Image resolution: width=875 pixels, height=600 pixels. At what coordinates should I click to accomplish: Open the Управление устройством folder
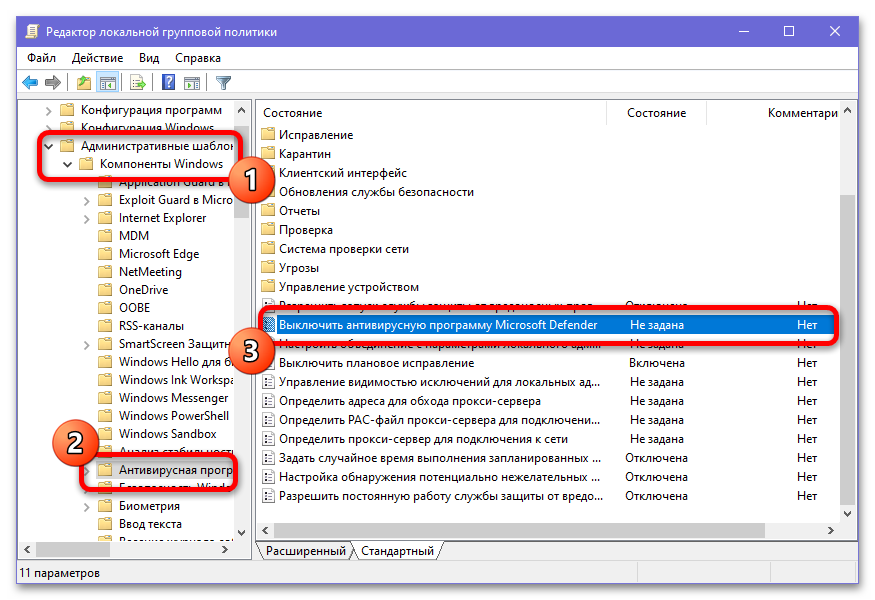tap(349, 286)
